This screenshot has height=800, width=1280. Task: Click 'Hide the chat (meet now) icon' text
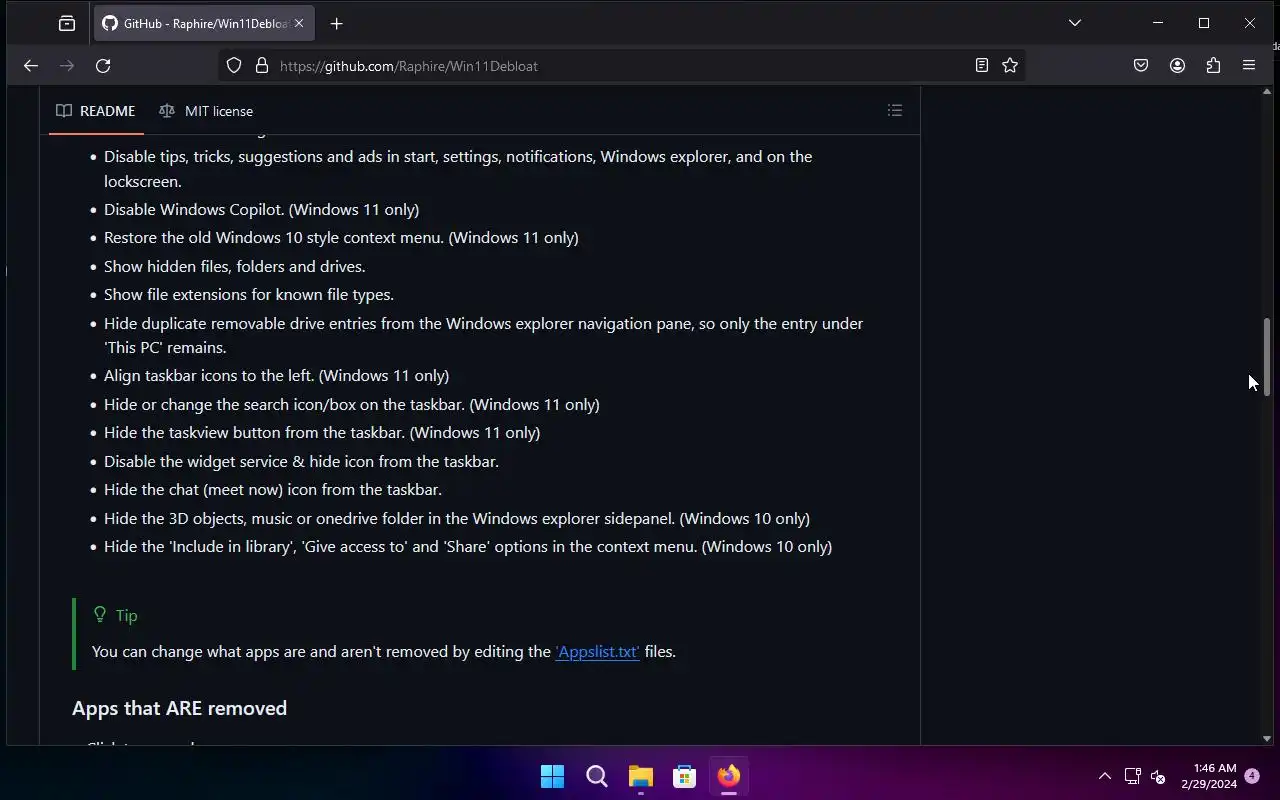pyautogui.click(x=273, y=490)
